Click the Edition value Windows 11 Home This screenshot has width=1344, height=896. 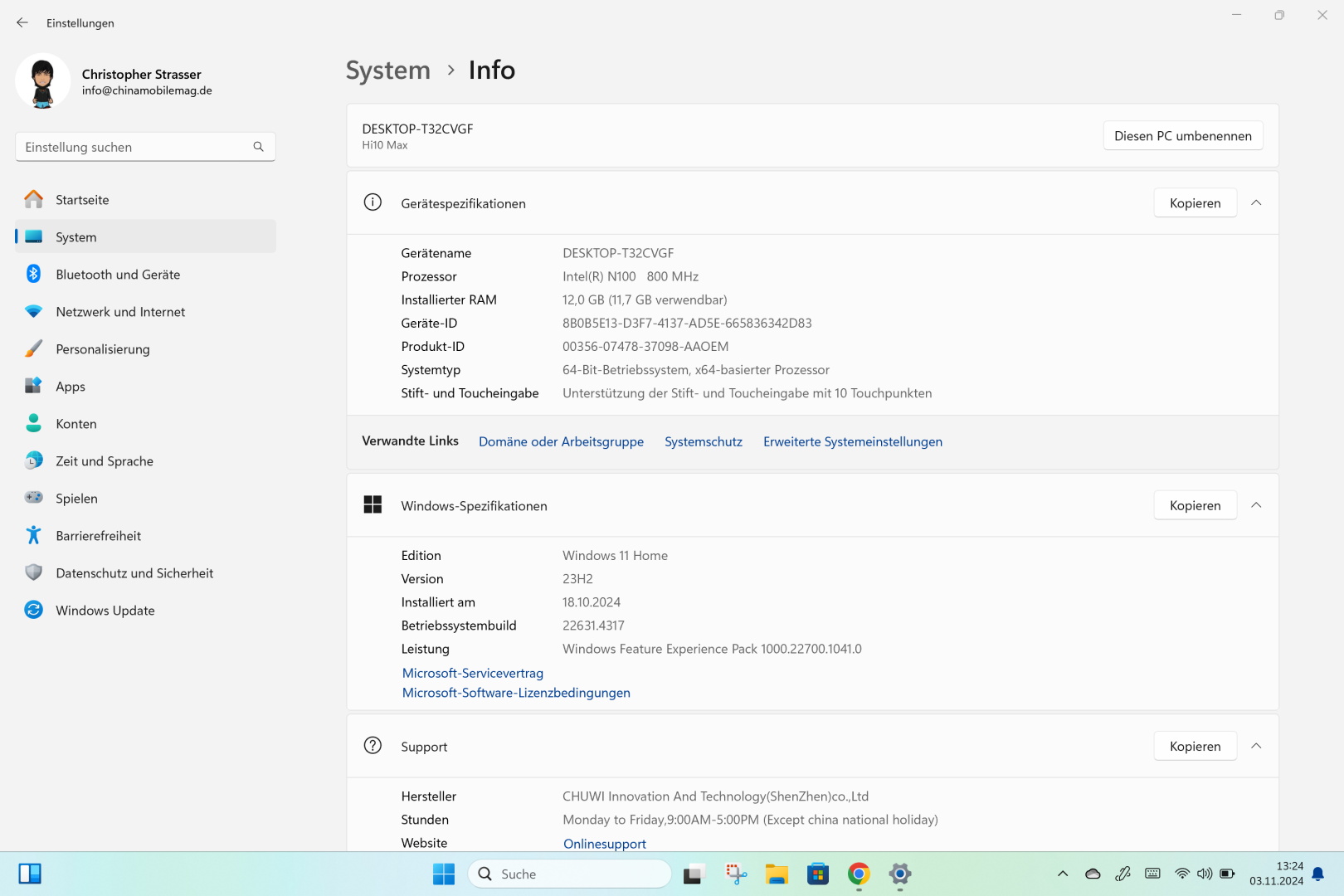click(615, 556)
